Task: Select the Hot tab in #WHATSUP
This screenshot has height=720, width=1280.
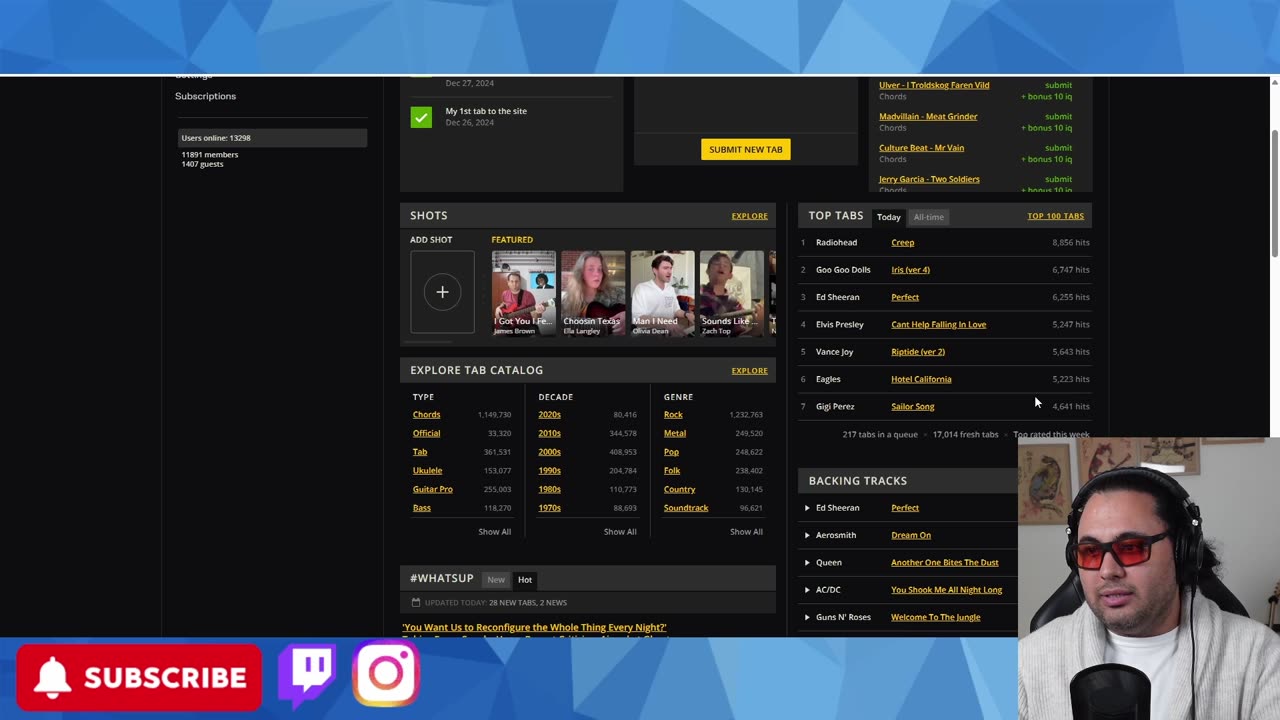Action: (x=525, y=580)
